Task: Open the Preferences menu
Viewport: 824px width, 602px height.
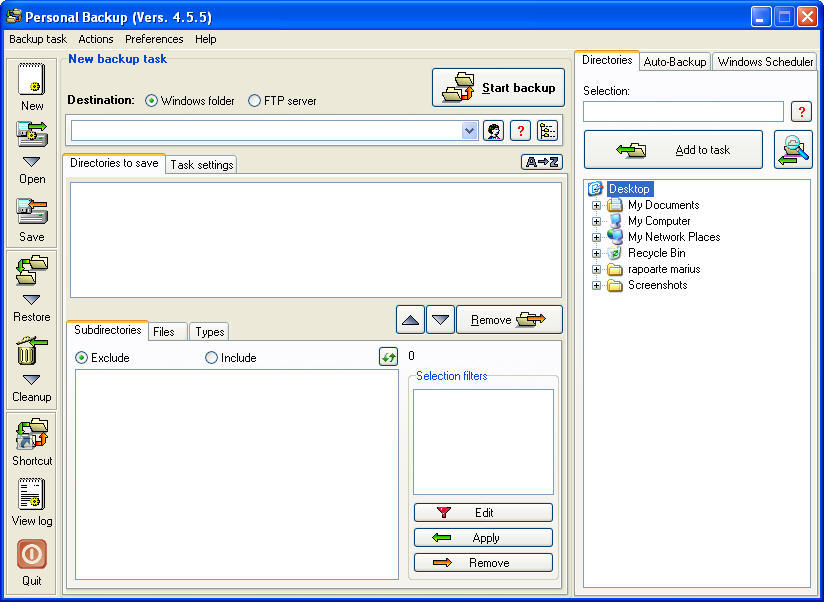Action: click(x=154, y=39)
